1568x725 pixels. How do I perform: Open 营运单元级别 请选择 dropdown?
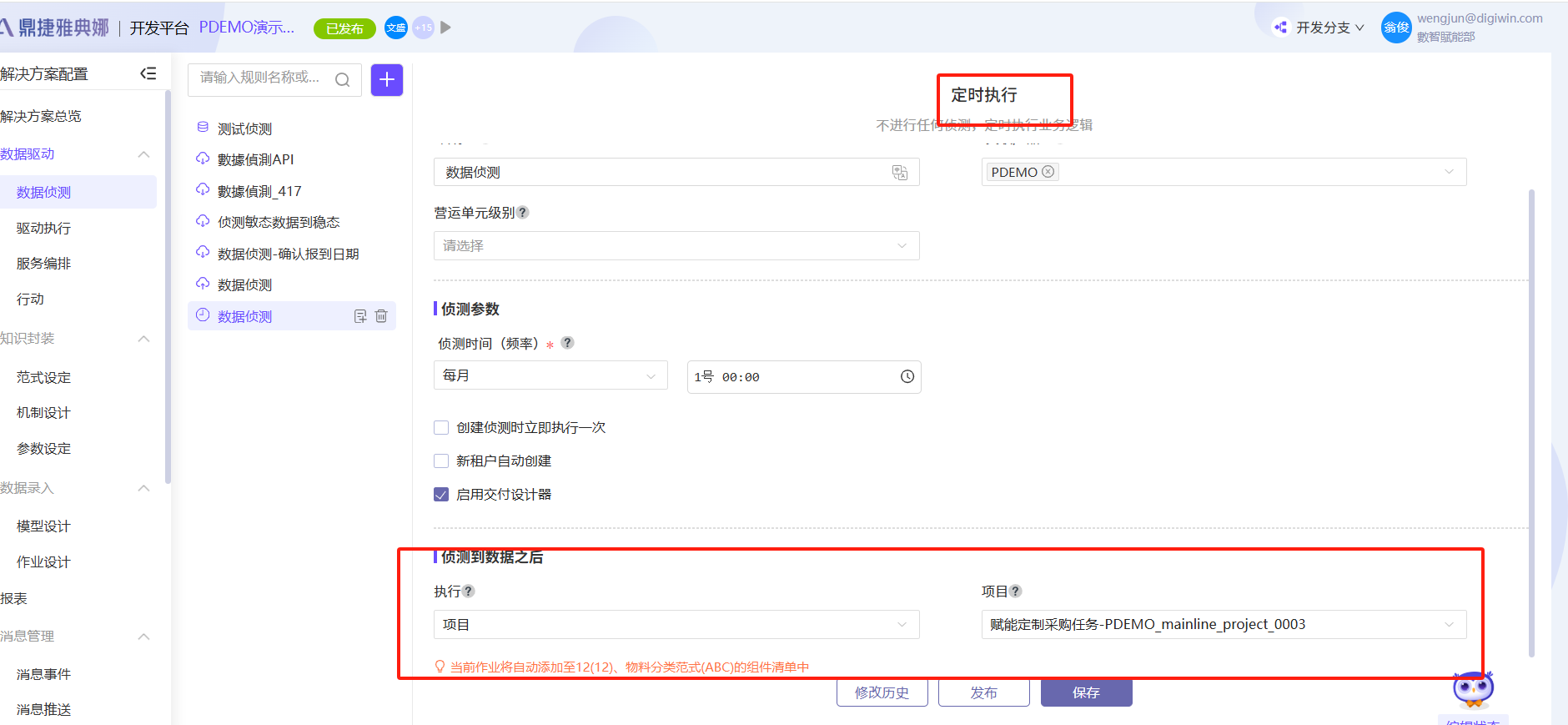coord(676,245)
